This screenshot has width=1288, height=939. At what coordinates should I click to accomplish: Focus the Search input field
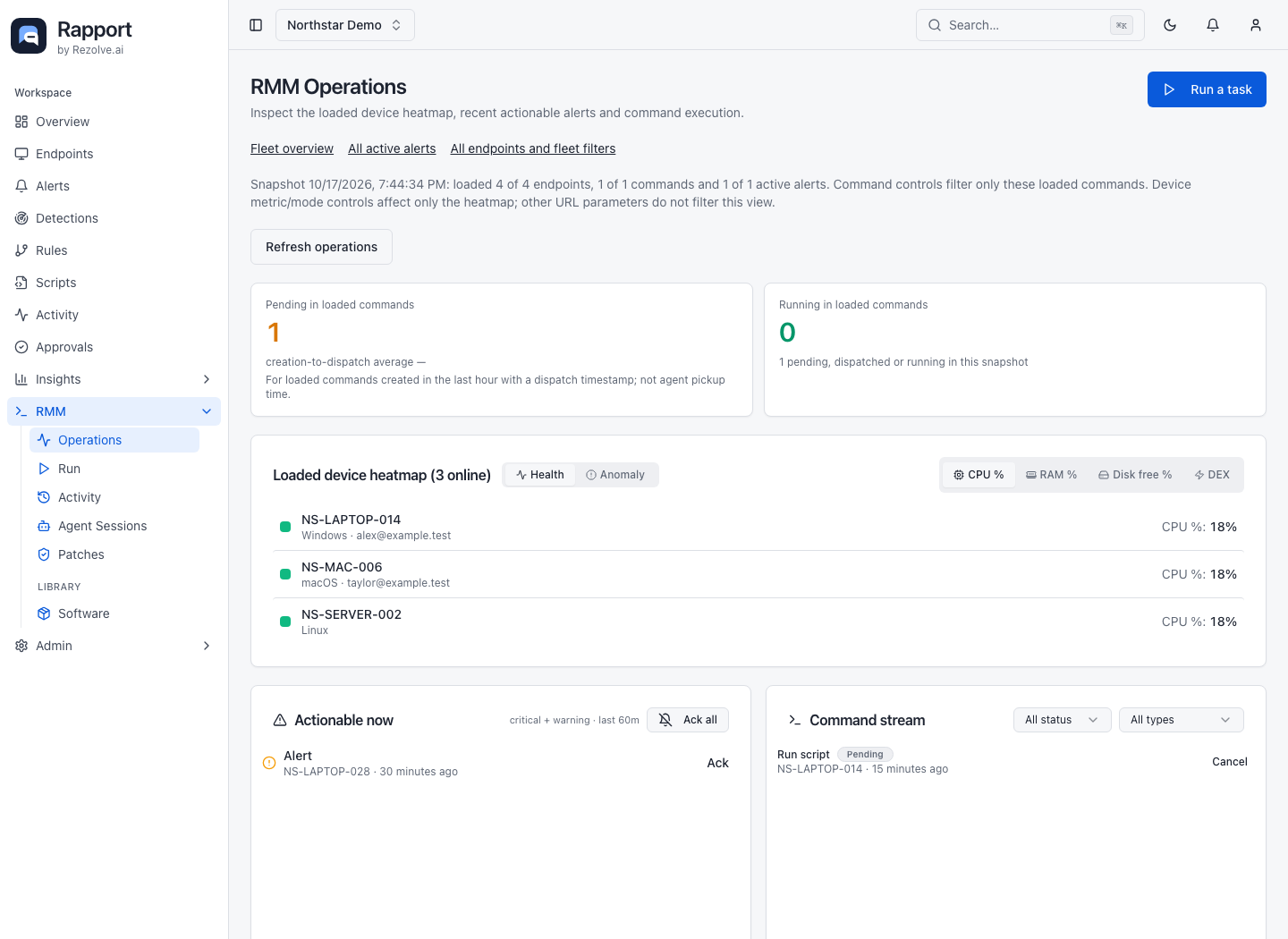click(1030, 25)
